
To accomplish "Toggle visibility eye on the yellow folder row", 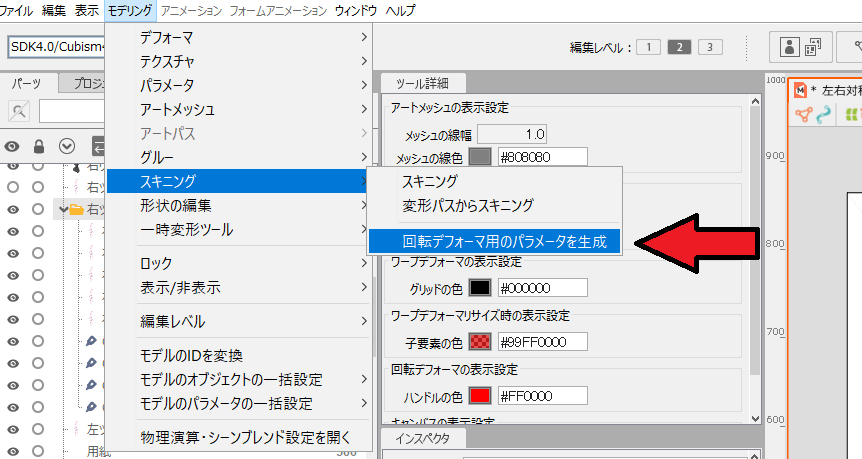I will tap(13, 209).
